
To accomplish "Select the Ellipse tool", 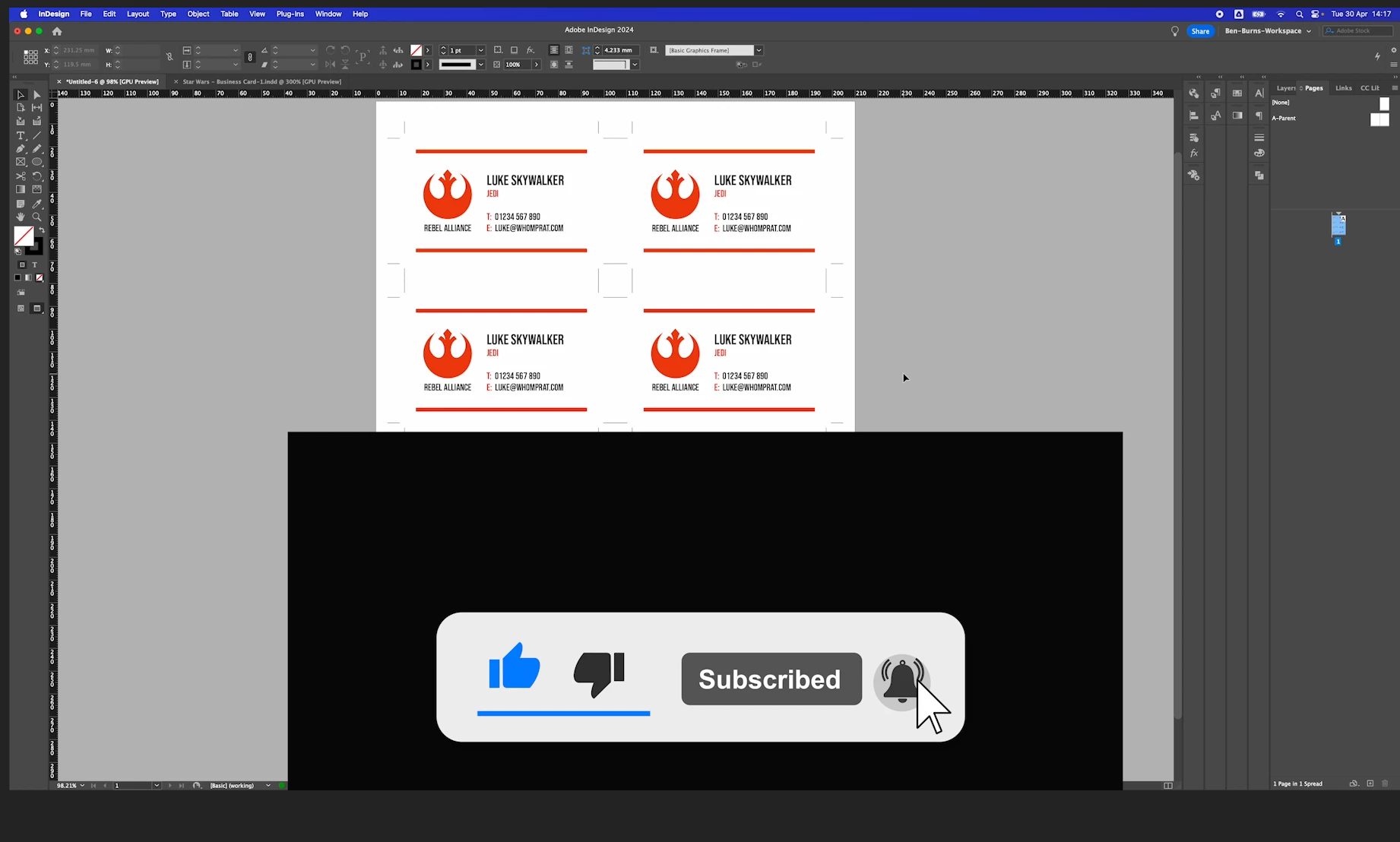I will click(x=36, y=162).
